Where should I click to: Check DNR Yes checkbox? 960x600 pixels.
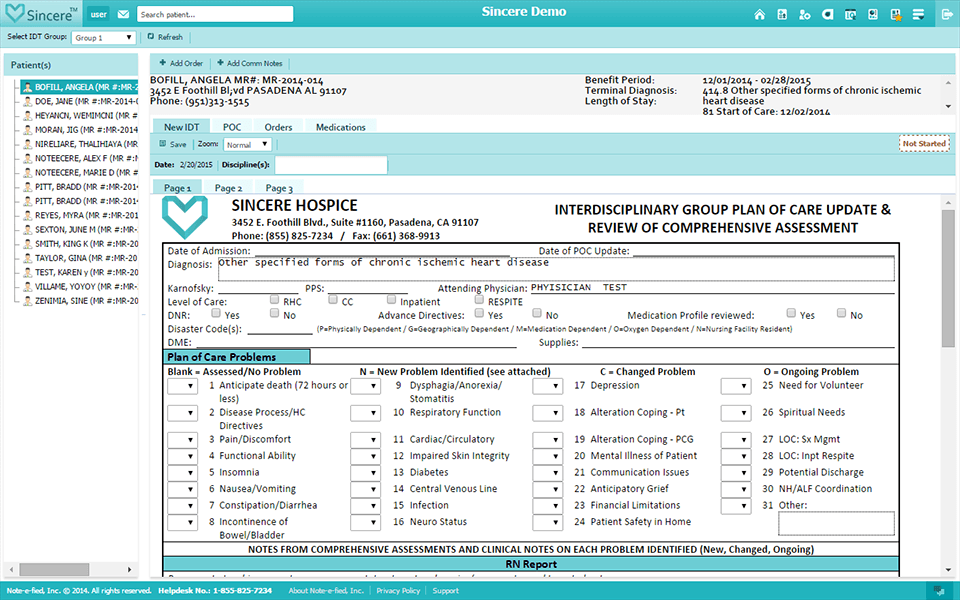[216, 313]
